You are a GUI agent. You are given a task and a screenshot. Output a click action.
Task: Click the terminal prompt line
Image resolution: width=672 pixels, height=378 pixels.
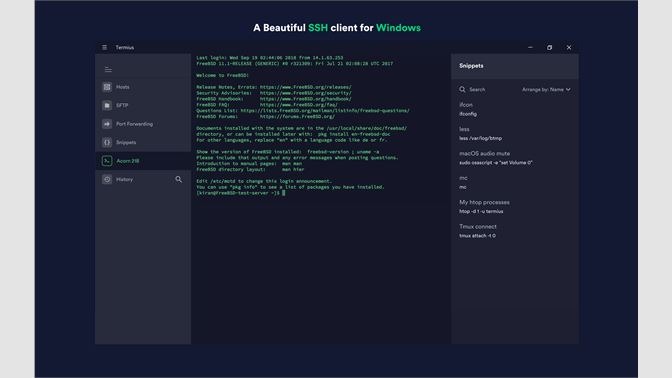tap(240, 193)
